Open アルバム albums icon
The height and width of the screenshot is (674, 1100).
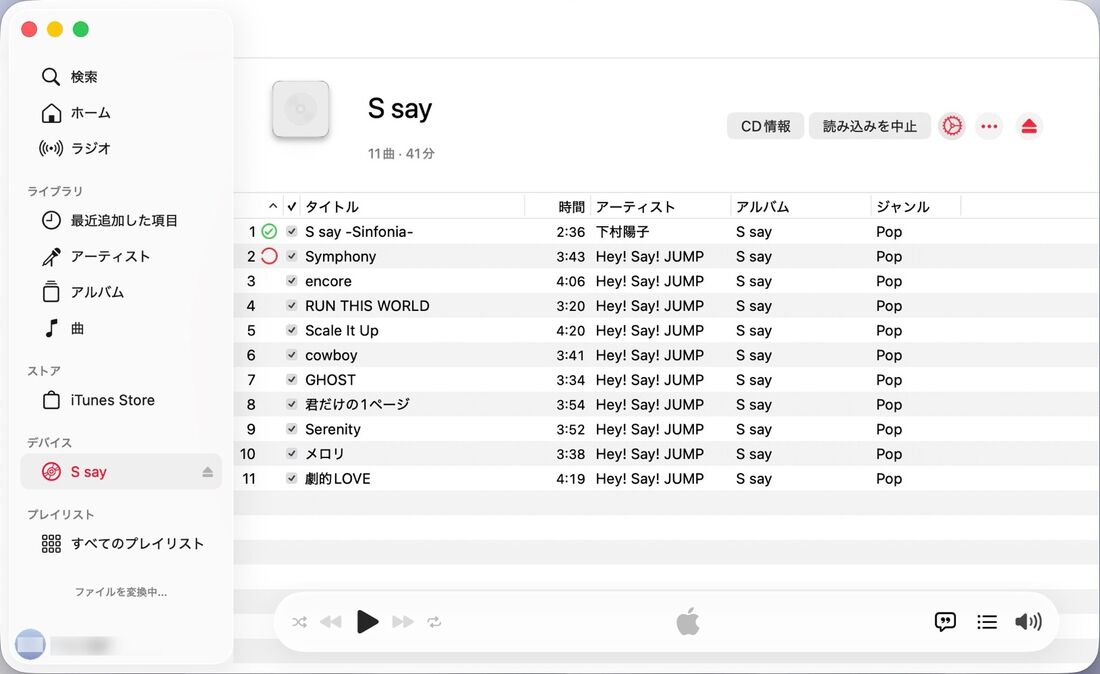(x=51, y=292)
